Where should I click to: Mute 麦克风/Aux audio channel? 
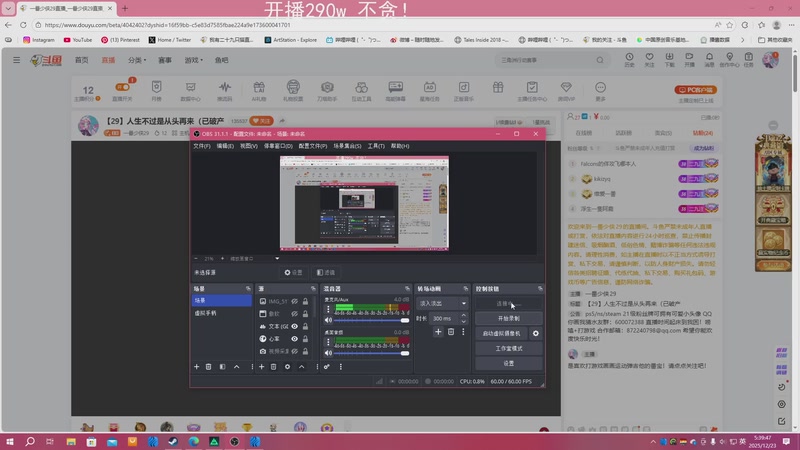point(328,320)
